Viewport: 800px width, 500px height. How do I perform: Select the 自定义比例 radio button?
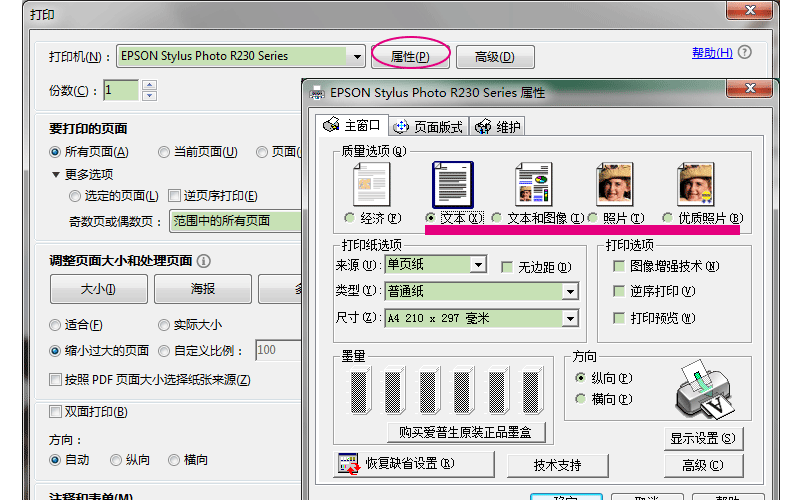coord(164,351)
